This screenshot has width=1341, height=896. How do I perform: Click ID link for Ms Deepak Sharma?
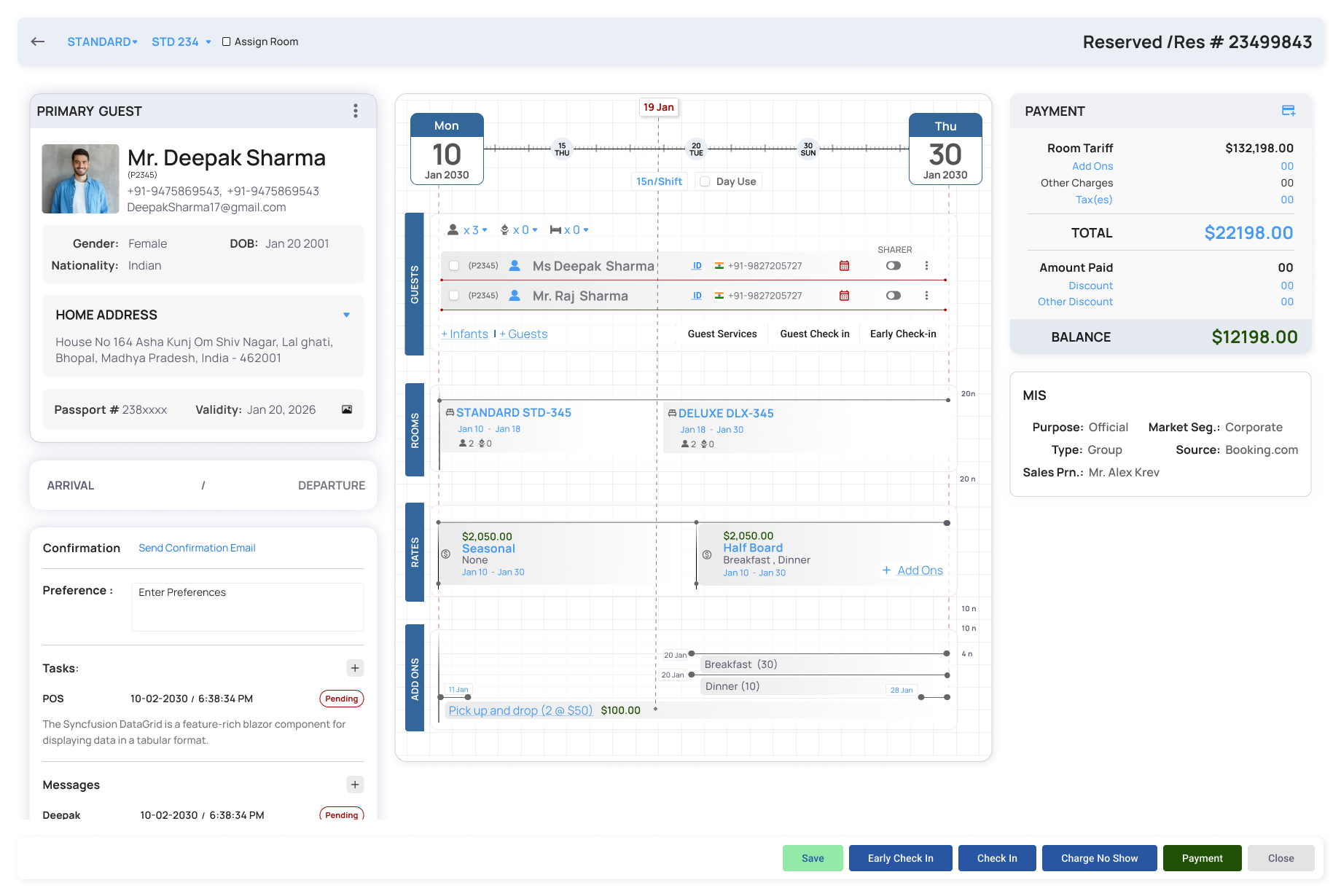(x=697, y=266)
